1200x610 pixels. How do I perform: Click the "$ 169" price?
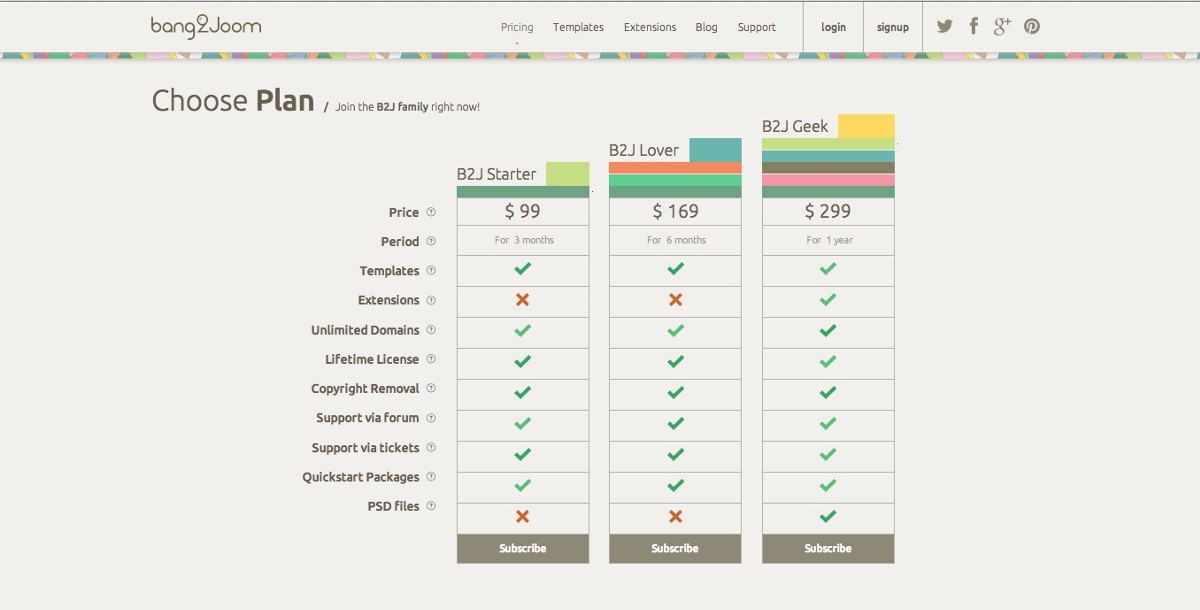click(675, 211)
